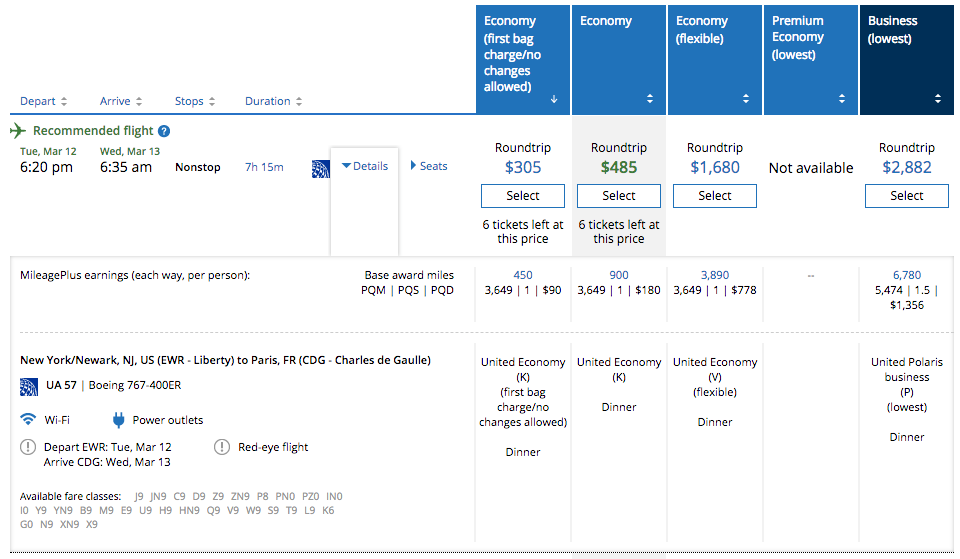The width and height of the screenshot is (960, 559).
Task: Collapse the flight Details section
Action: (365, 166)
